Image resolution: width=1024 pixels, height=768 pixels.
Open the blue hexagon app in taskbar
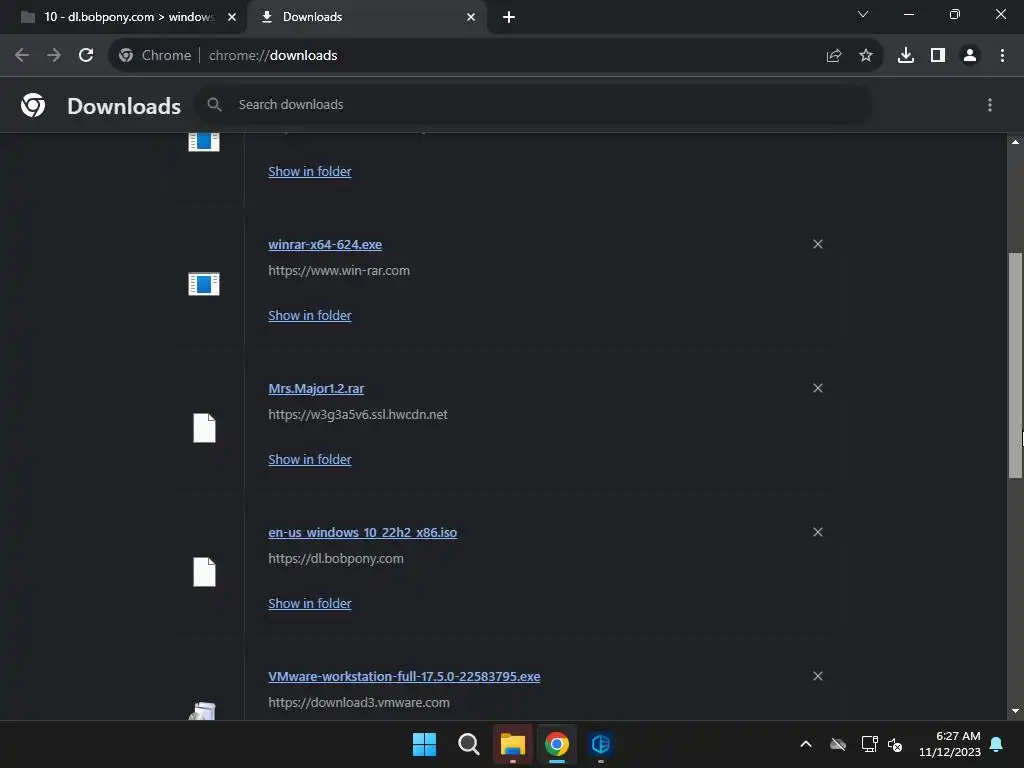[x=601, y=744]
